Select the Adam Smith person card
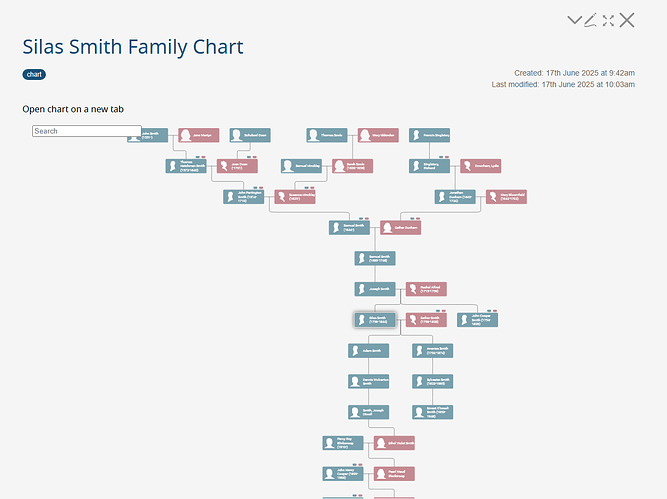Image resolution: width=667 pixels, height=499 pixels. tap(368, 351)
